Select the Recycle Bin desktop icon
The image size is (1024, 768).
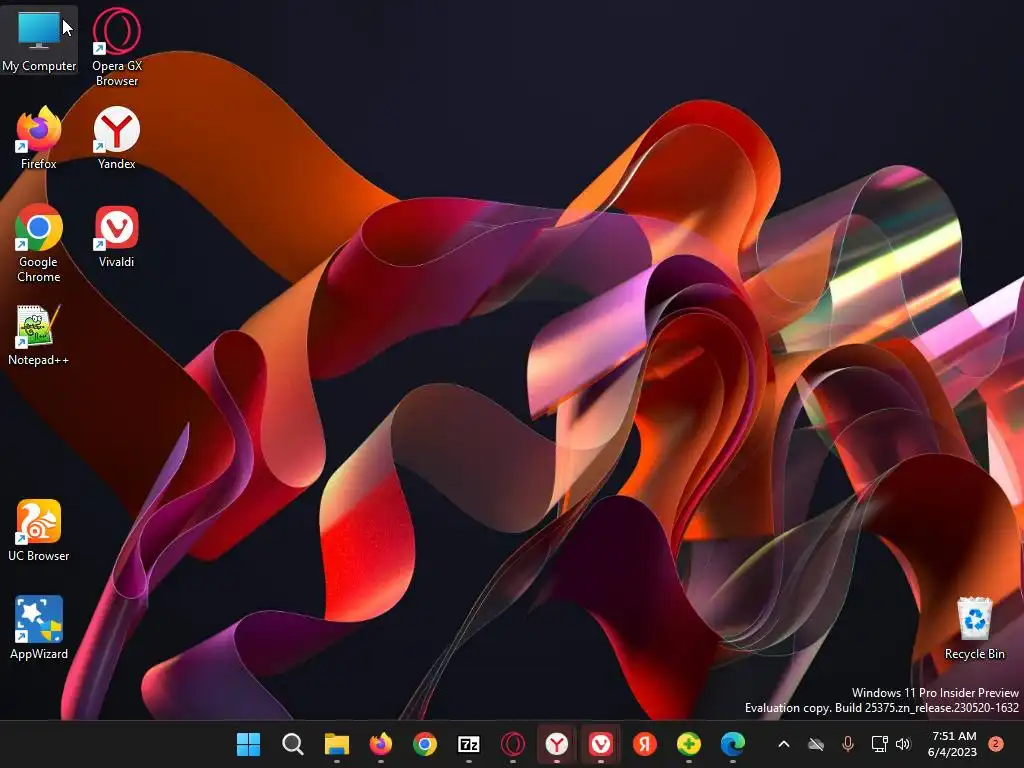click(x=974, y=628)
